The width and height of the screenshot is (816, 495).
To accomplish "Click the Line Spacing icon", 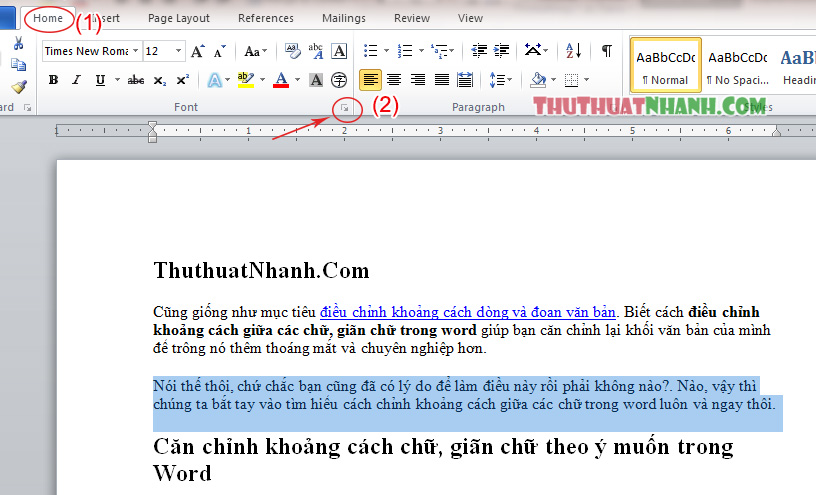I will pyautogui.click(x=498, y=80).
